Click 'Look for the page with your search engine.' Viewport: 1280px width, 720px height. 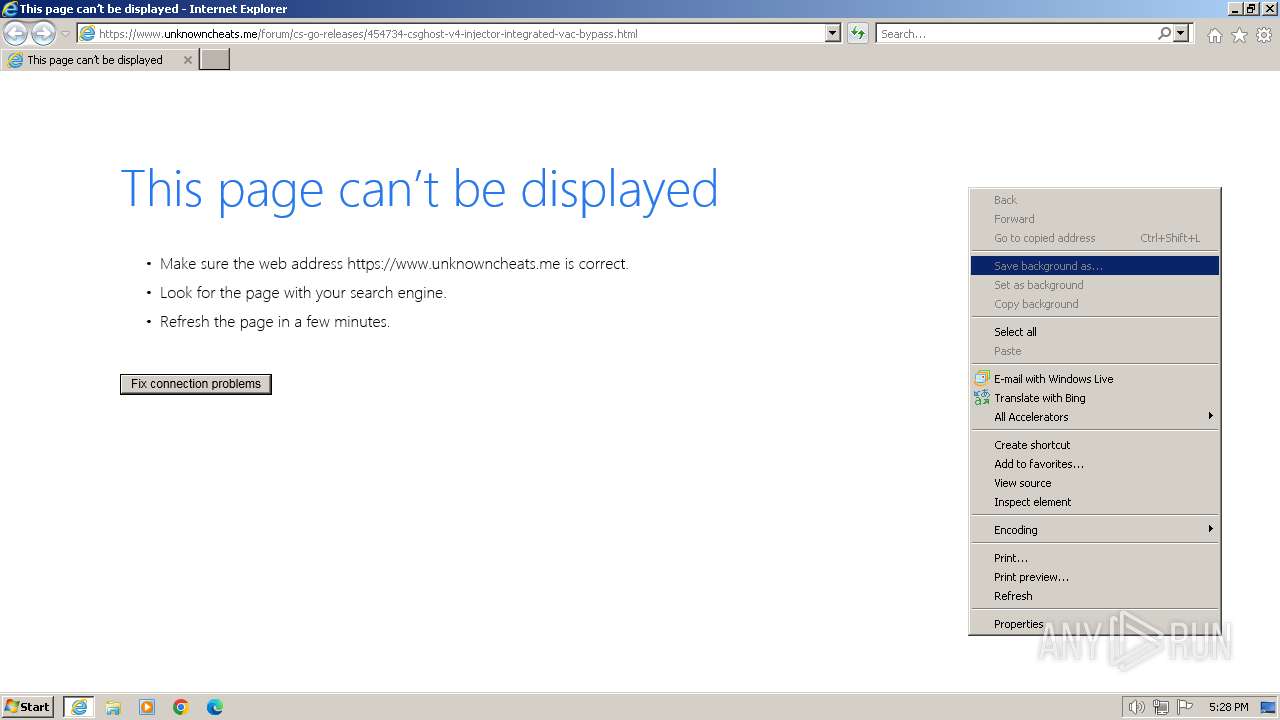[303, 293]
